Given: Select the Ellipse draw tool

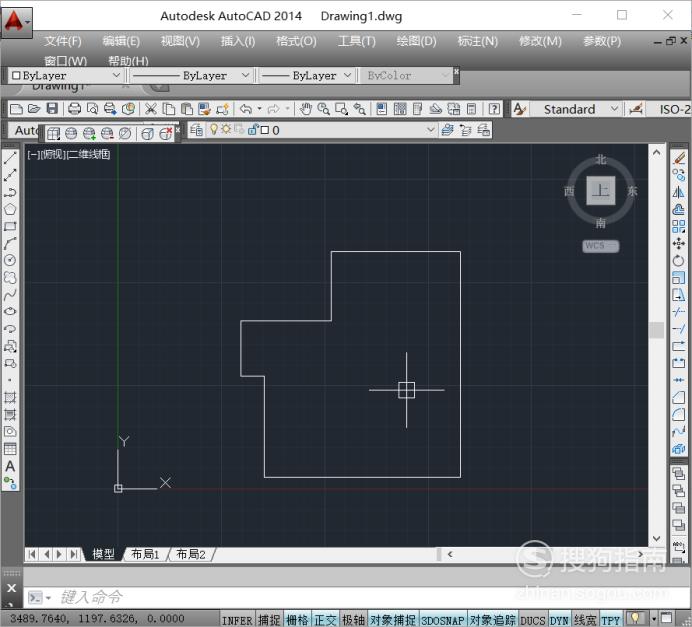Looking at the screenshot, I should click(10, 312).
